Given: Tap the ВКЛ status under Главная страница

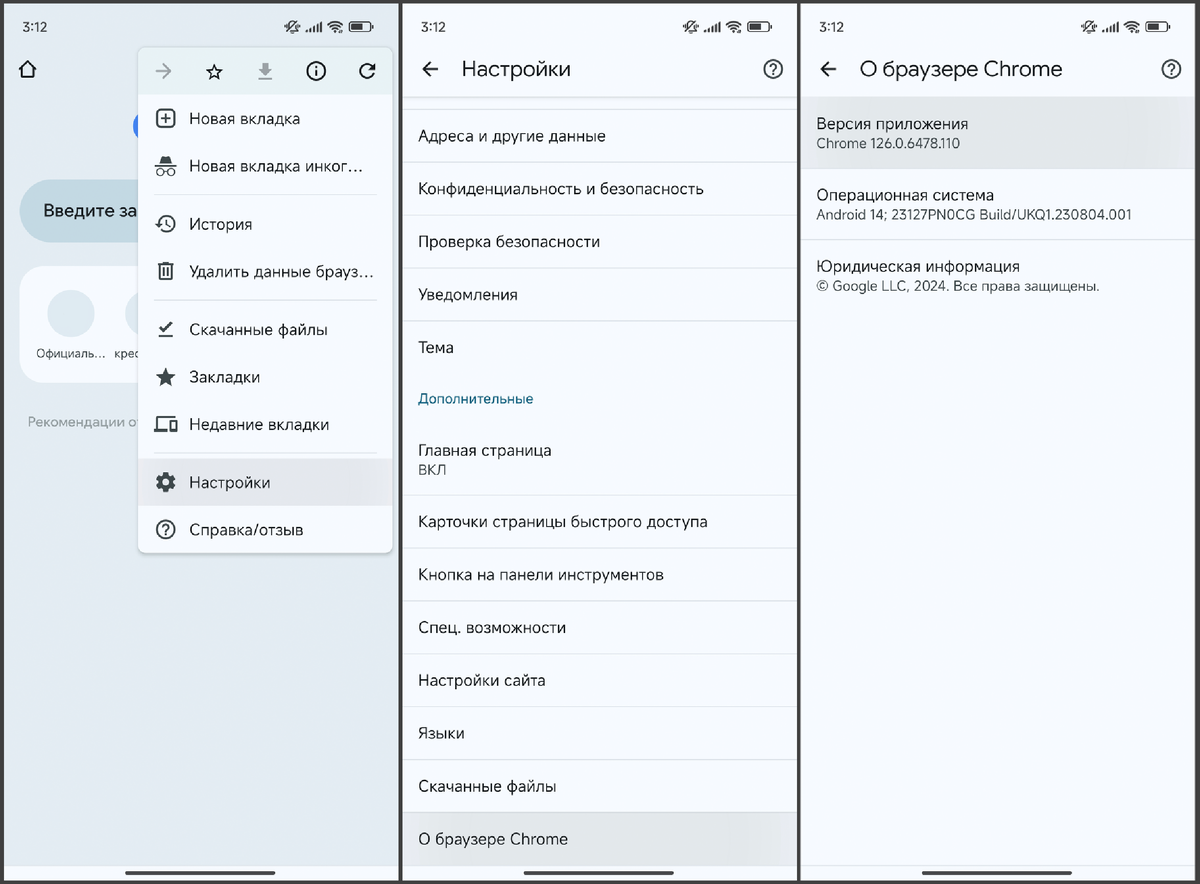Looking at the screenshot, I should click(x=432, y=470).
